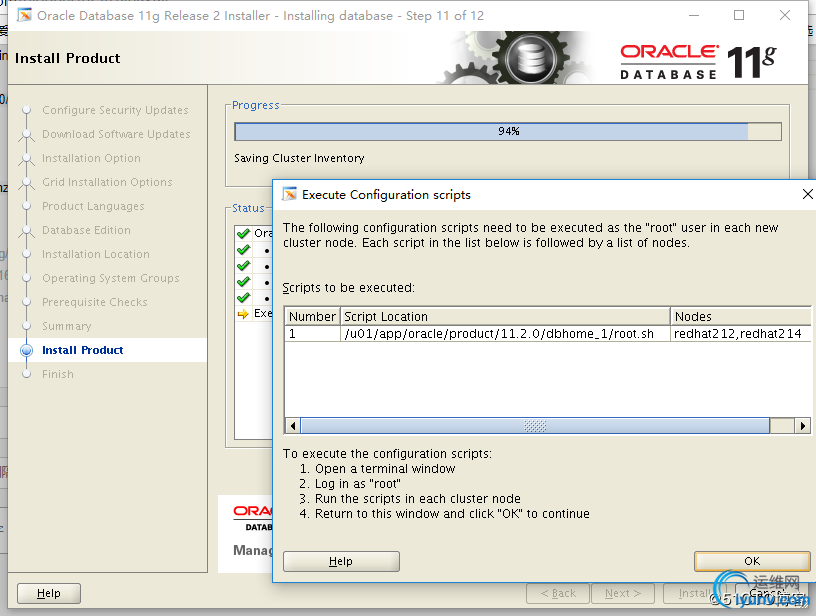Click the scroll right arrow of scripts table

point(802,426)
